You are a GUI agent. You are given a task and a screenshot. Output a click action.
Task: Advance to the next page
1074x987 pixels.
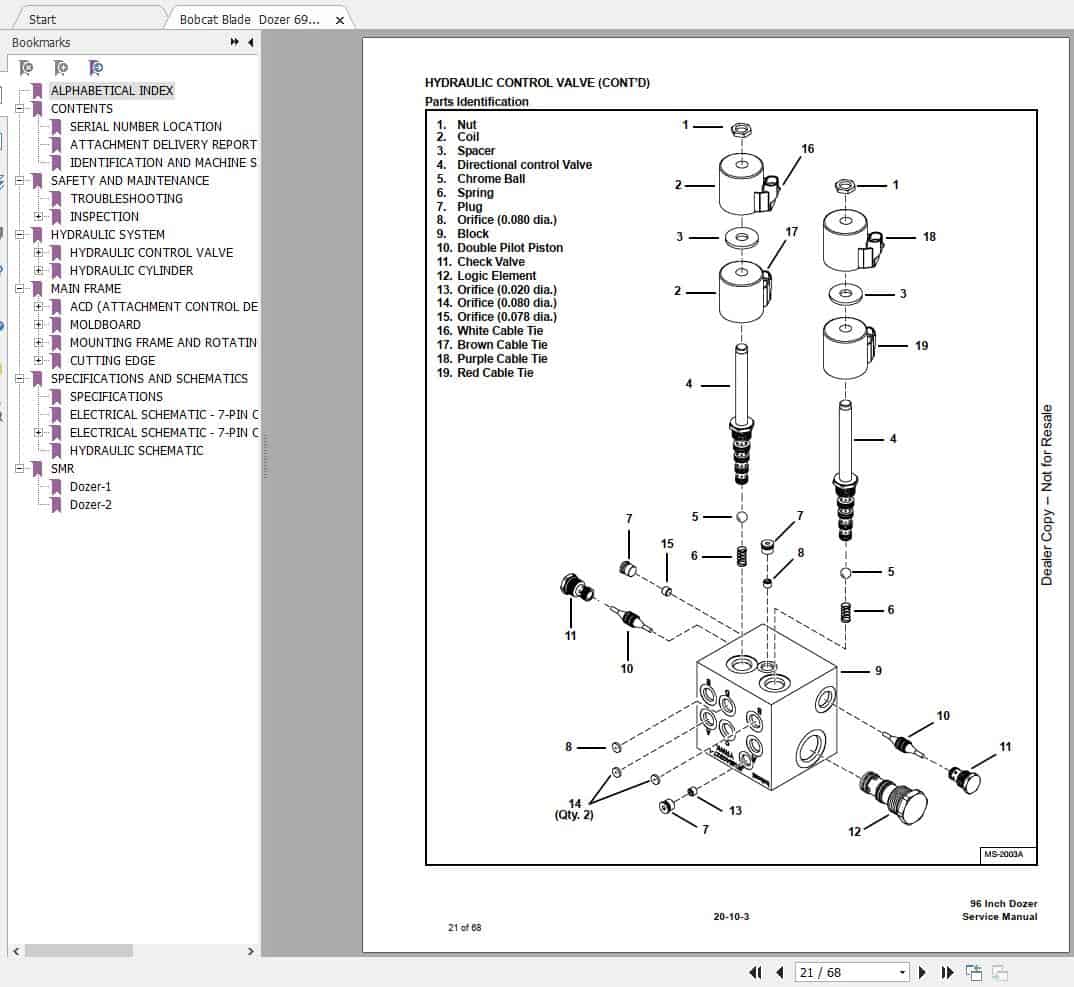[x=922, y=971]
